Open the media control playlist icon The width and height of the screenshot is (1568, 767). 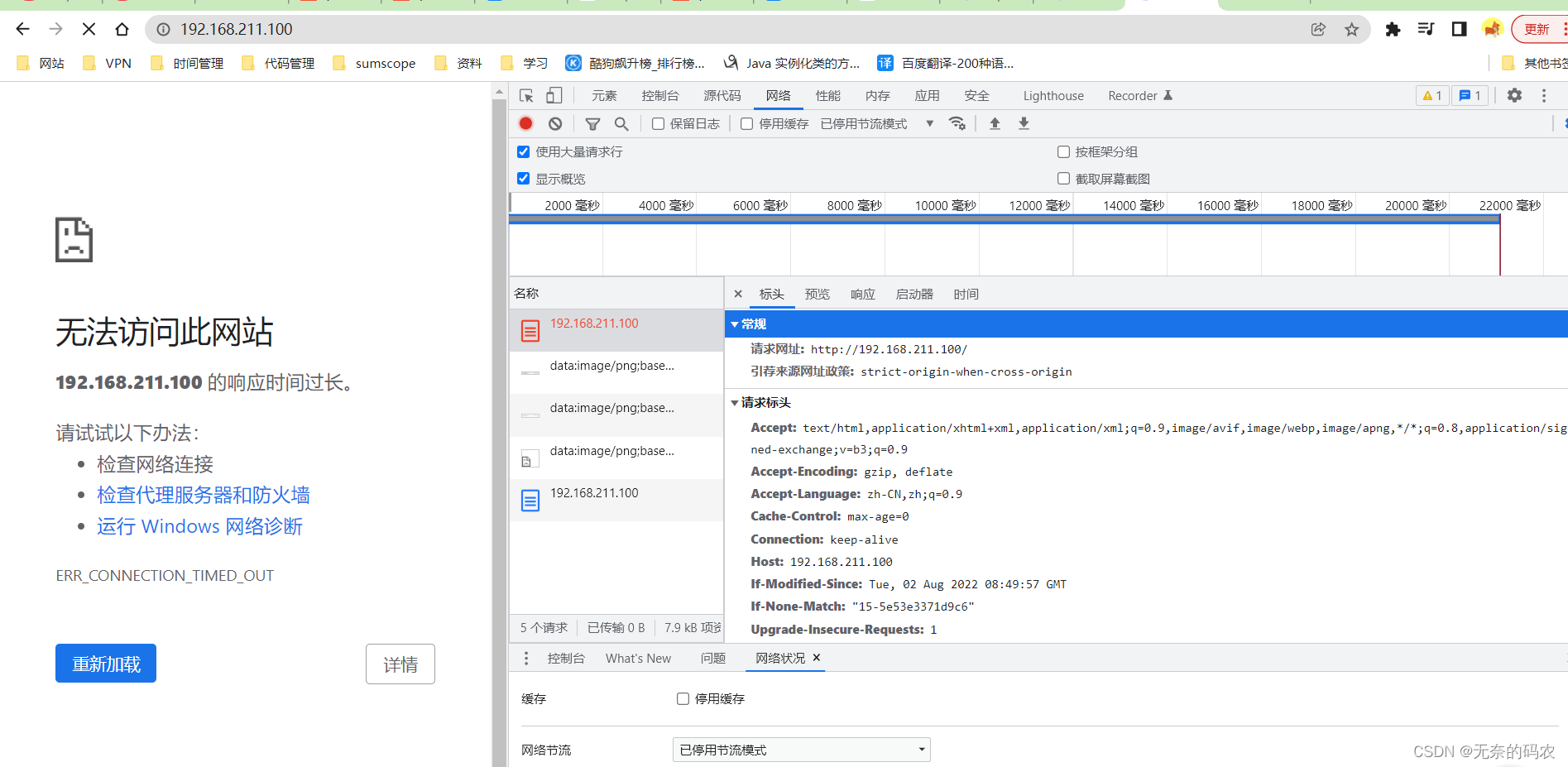1426,29
